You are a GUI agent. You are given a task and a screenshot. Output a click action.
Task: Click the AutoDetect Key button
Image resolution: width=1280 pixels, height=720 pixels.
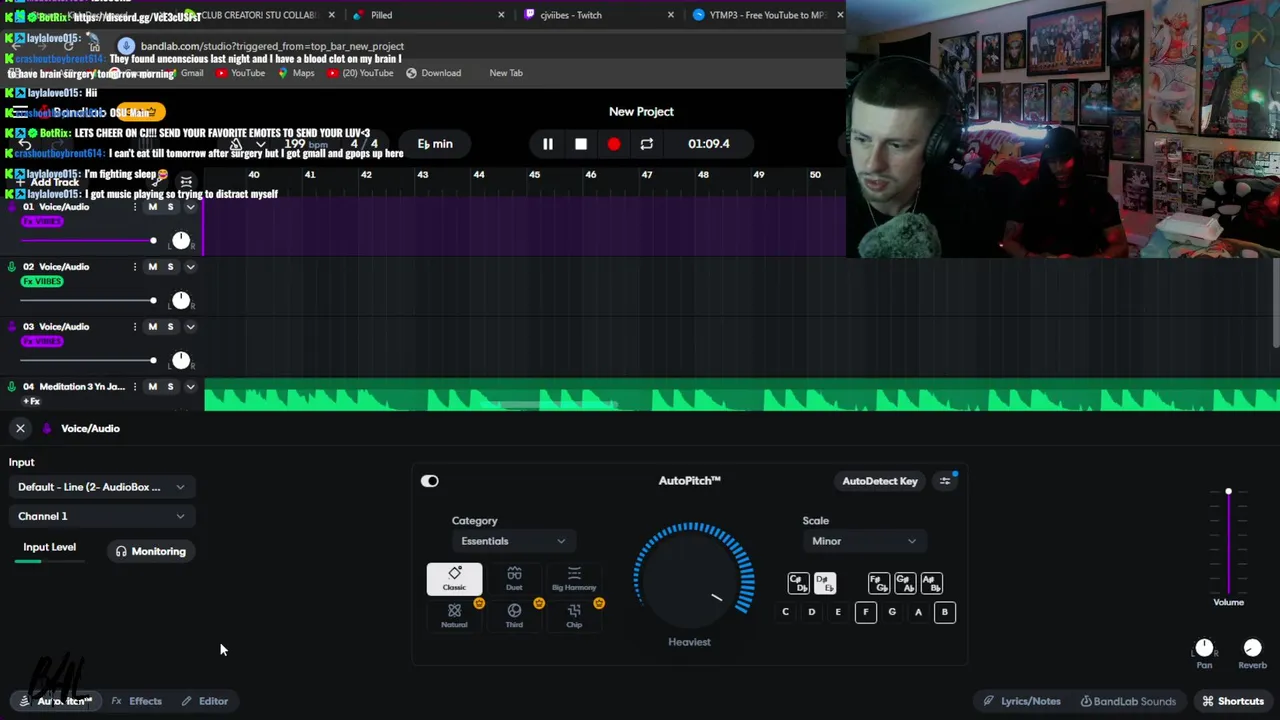pos(880,481)
